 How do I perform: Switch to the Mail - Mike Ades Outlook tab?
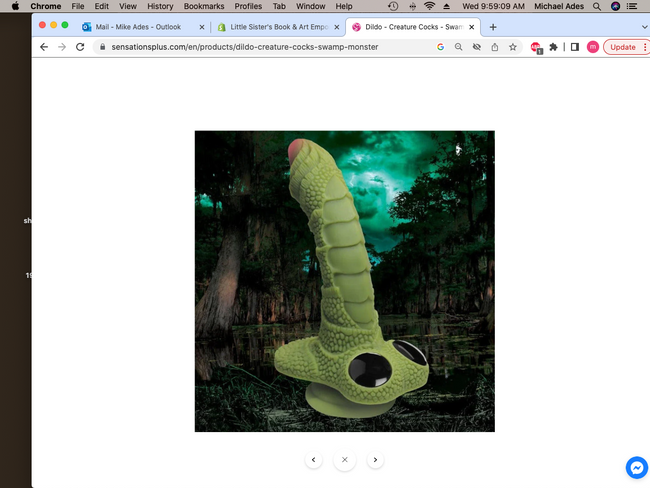pos(138,27)
